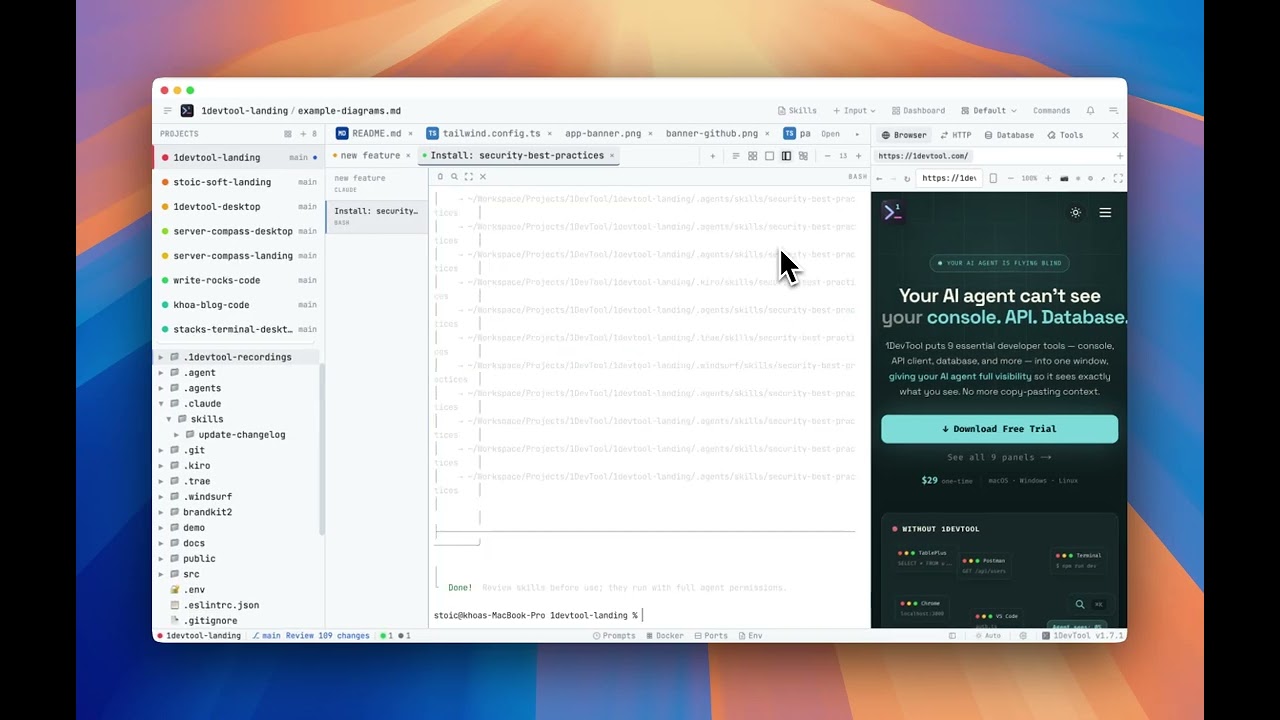Image resolution: width=1280 pixels, height=720 pixels.
Task: Switch to the single pane layout icon
Action: pyautogui.click(x=769, y=156)
